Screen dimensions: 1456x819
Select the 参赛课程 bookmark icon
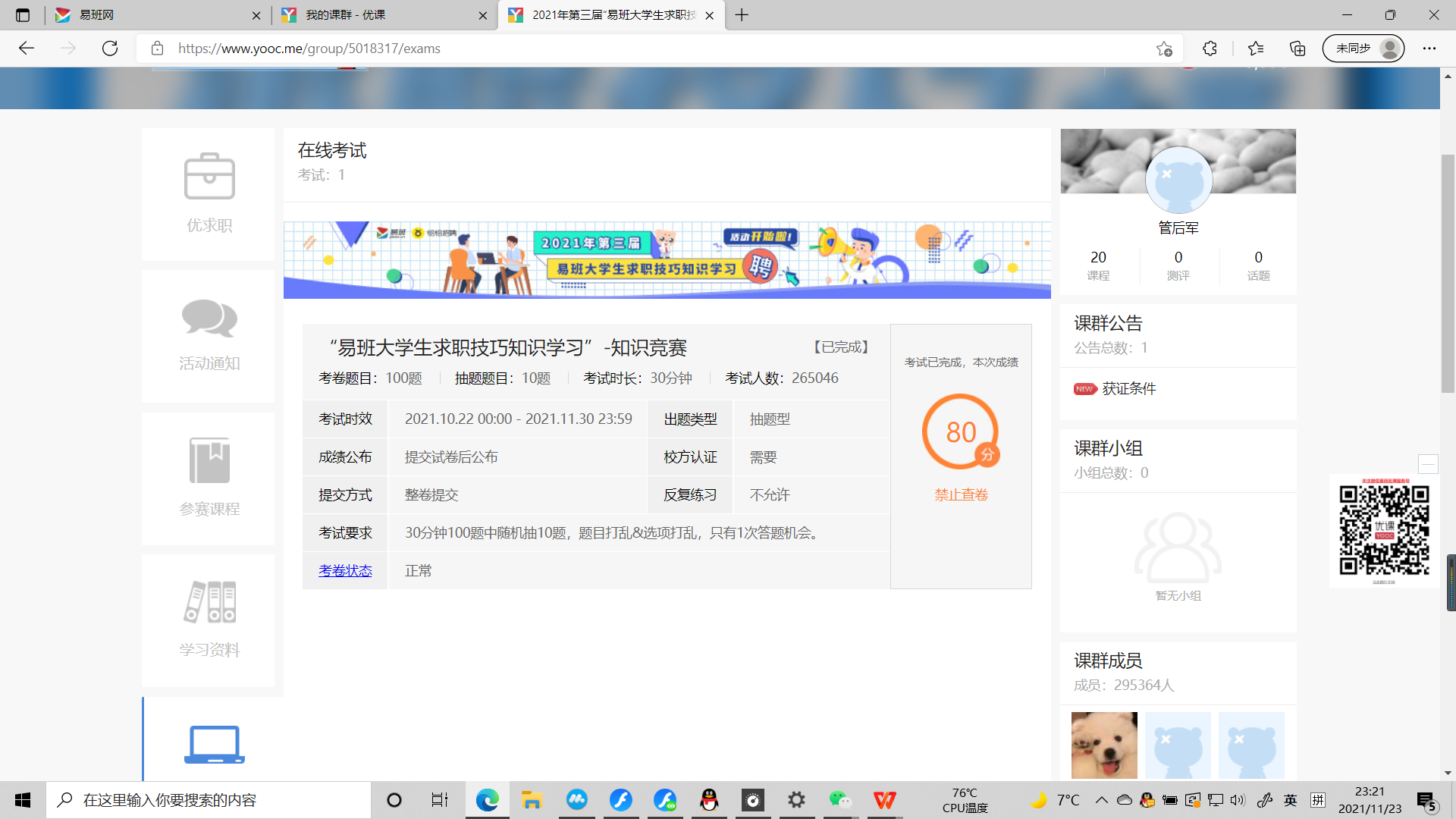coord(209,460)
